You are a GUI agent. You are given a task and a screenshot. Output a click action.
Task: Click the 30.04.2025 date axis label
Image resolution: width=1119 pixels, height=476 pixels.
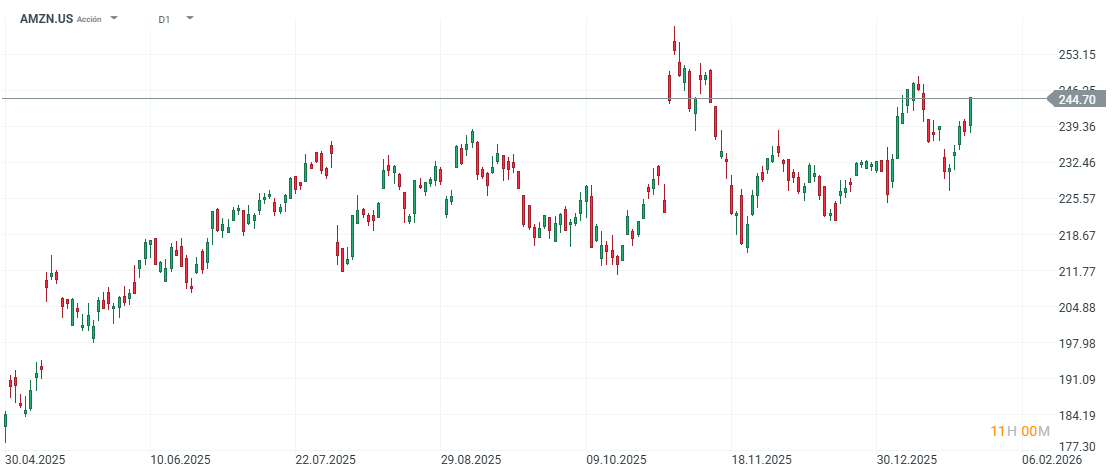35,460
